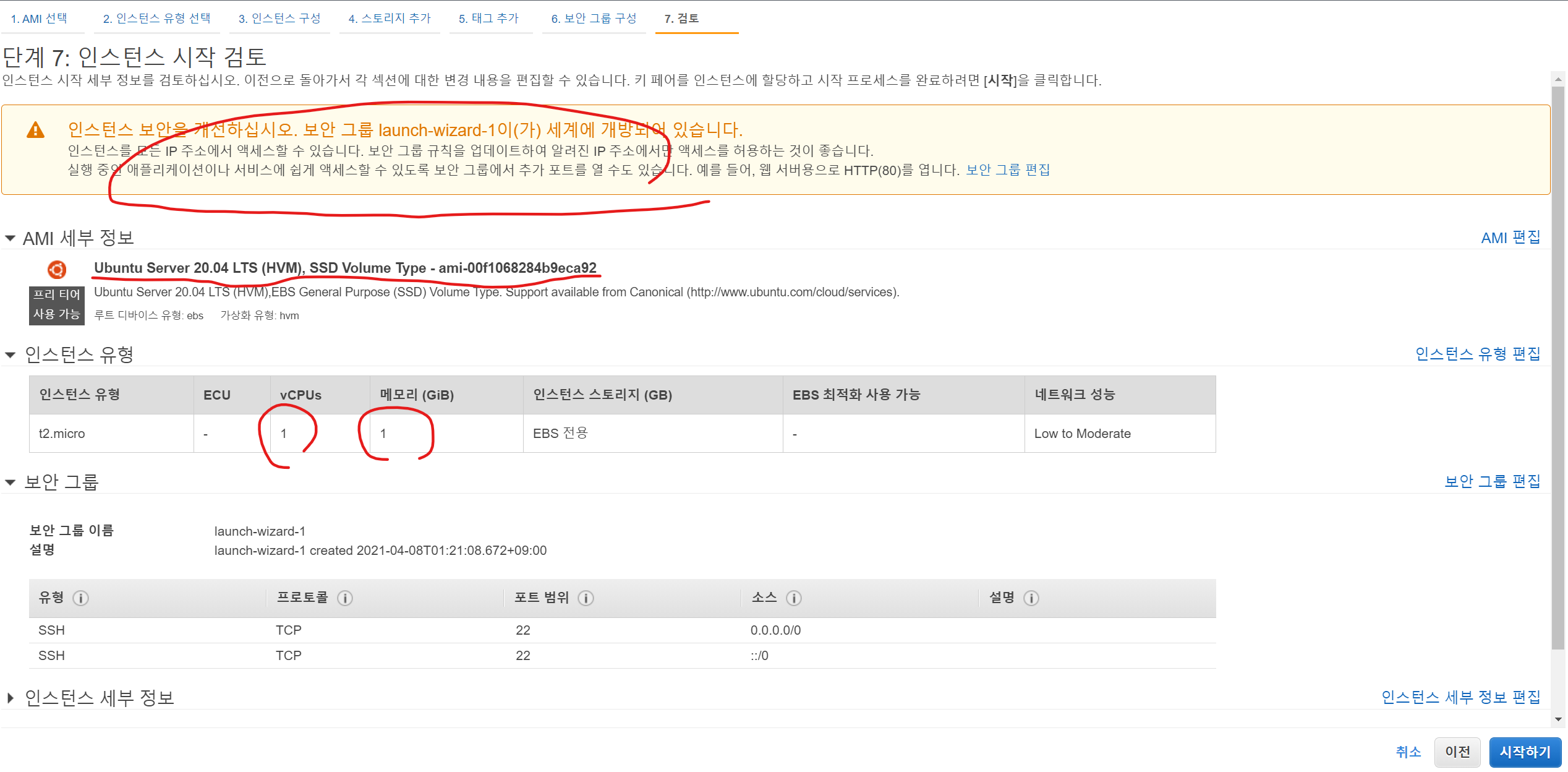1568x772 pixels.
Task: Click info icon next to 포트 범위 column
Action: tap(586, 598)
